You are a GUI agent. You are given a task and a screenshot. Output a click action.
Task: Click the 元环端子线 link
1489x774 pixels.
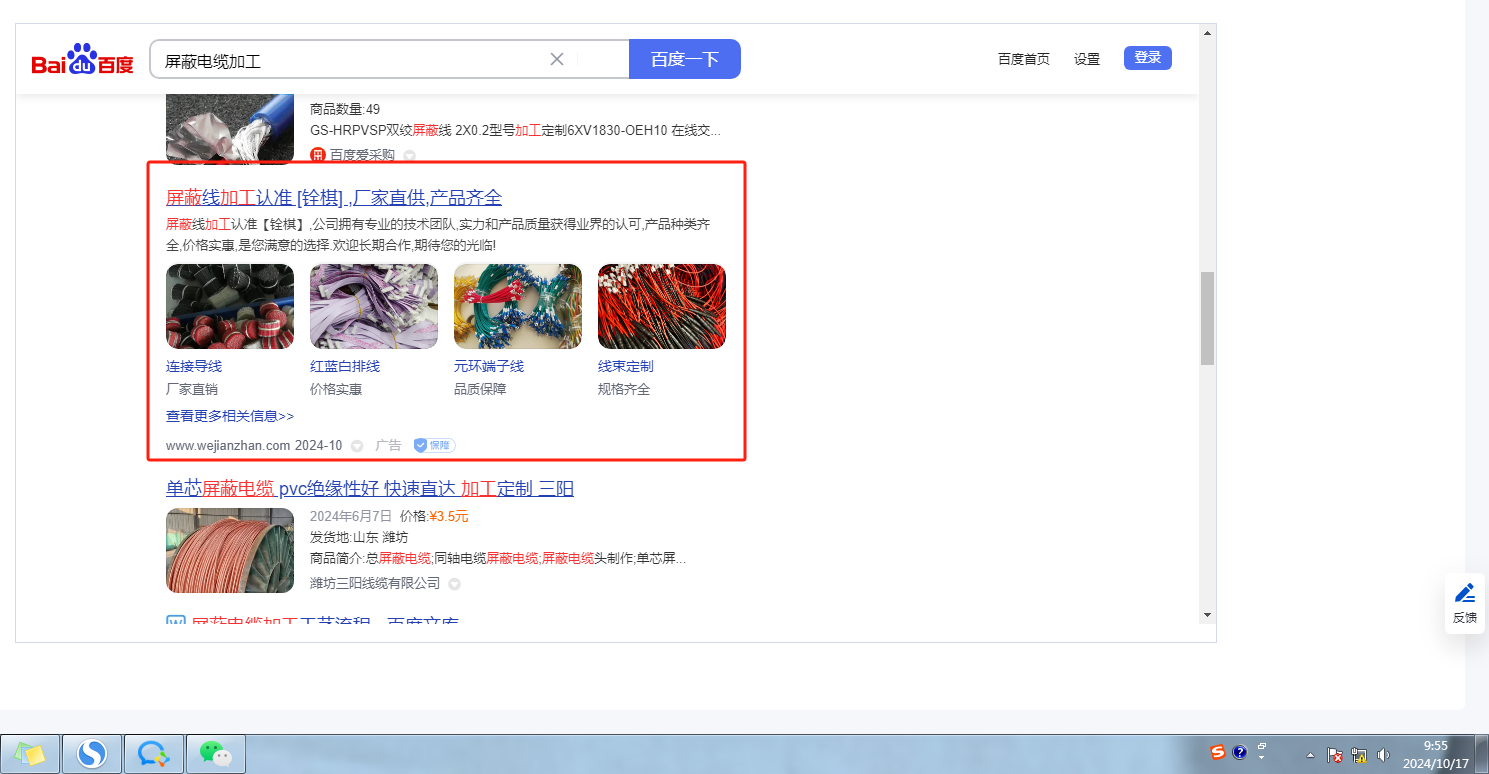489,366
